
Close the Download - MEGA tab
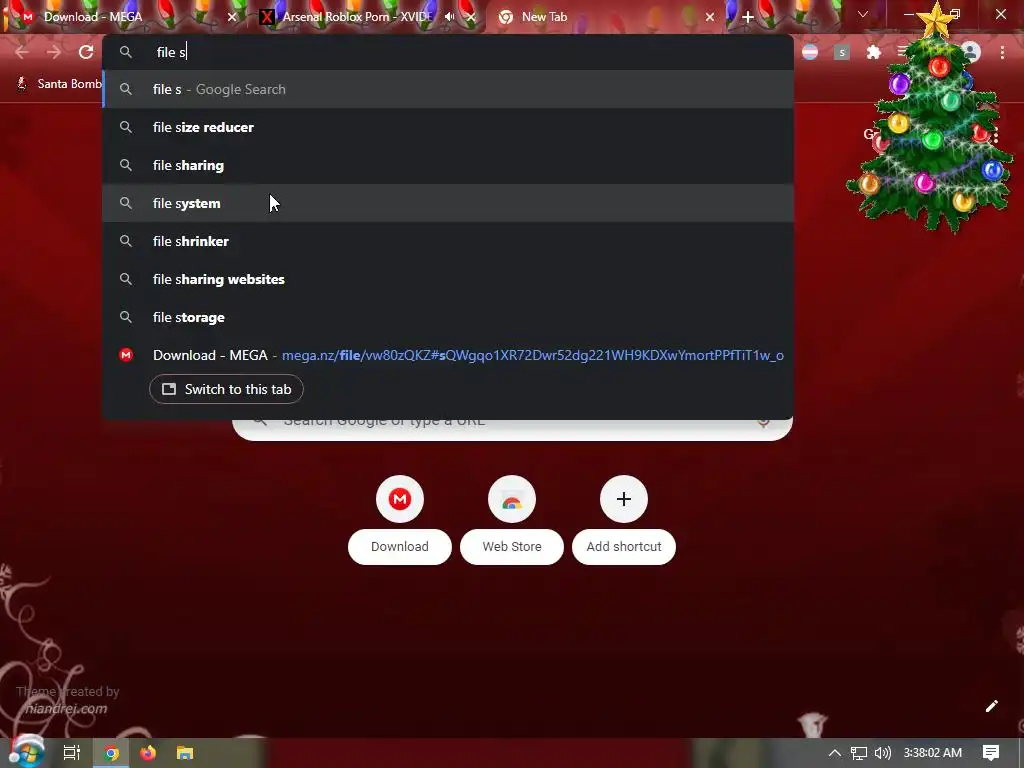(232, 17)
